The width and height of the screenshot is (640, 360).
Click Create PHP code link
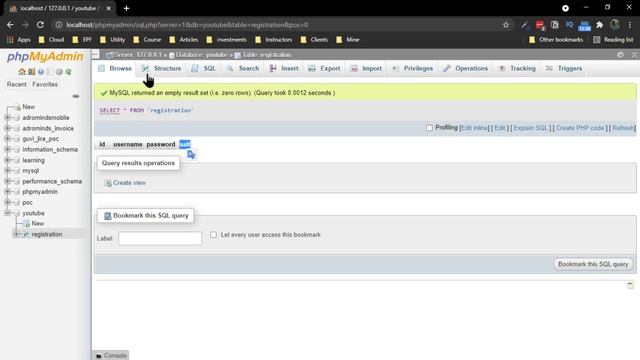point(580,128)
